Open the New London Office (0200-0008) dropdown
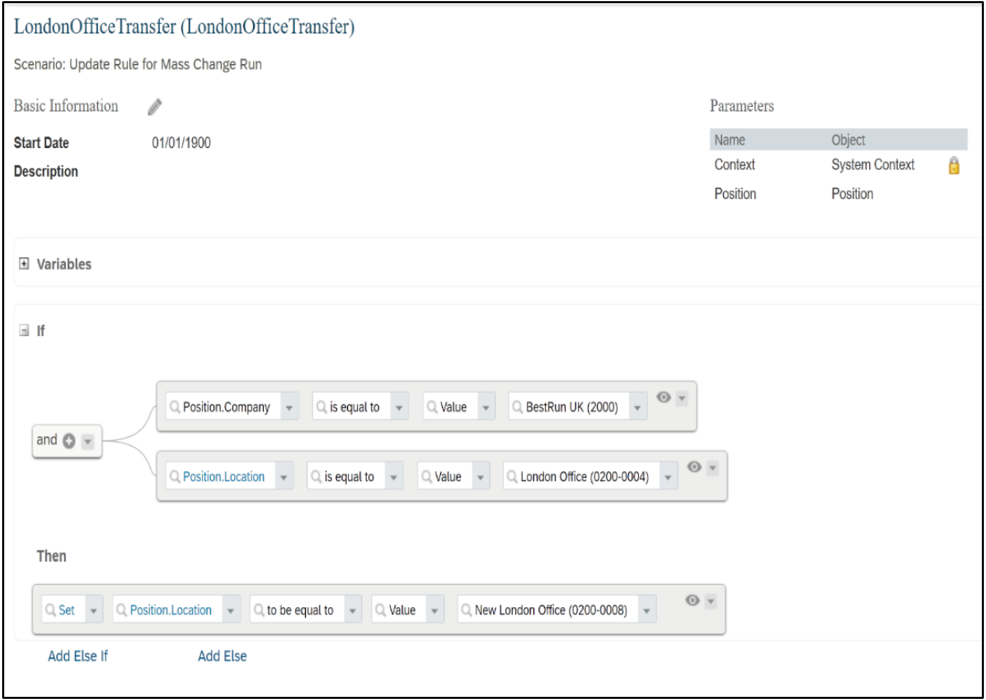This screenshot has height=700, width=986. pyautogui.click(x=647, y=610)
